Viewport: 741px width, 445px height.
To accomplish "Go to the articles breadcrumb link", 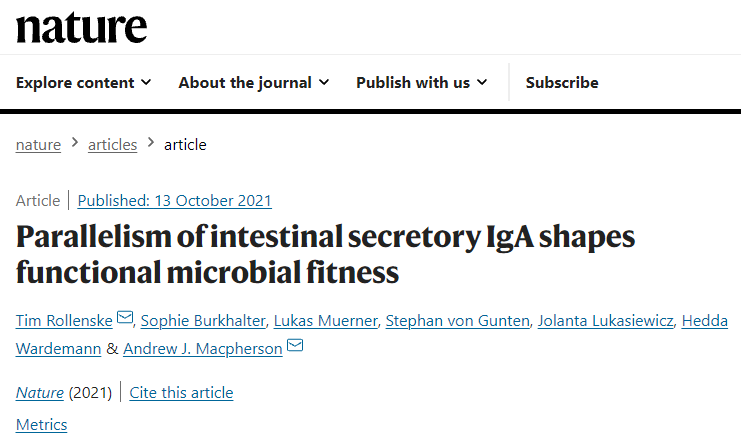I will click(112, 145).
